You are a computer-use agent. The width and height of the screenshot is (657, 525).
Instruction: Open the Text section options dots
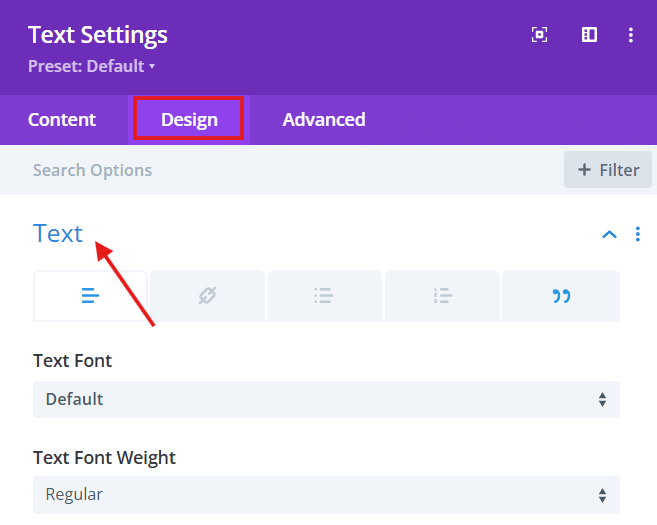pos(638,234)
